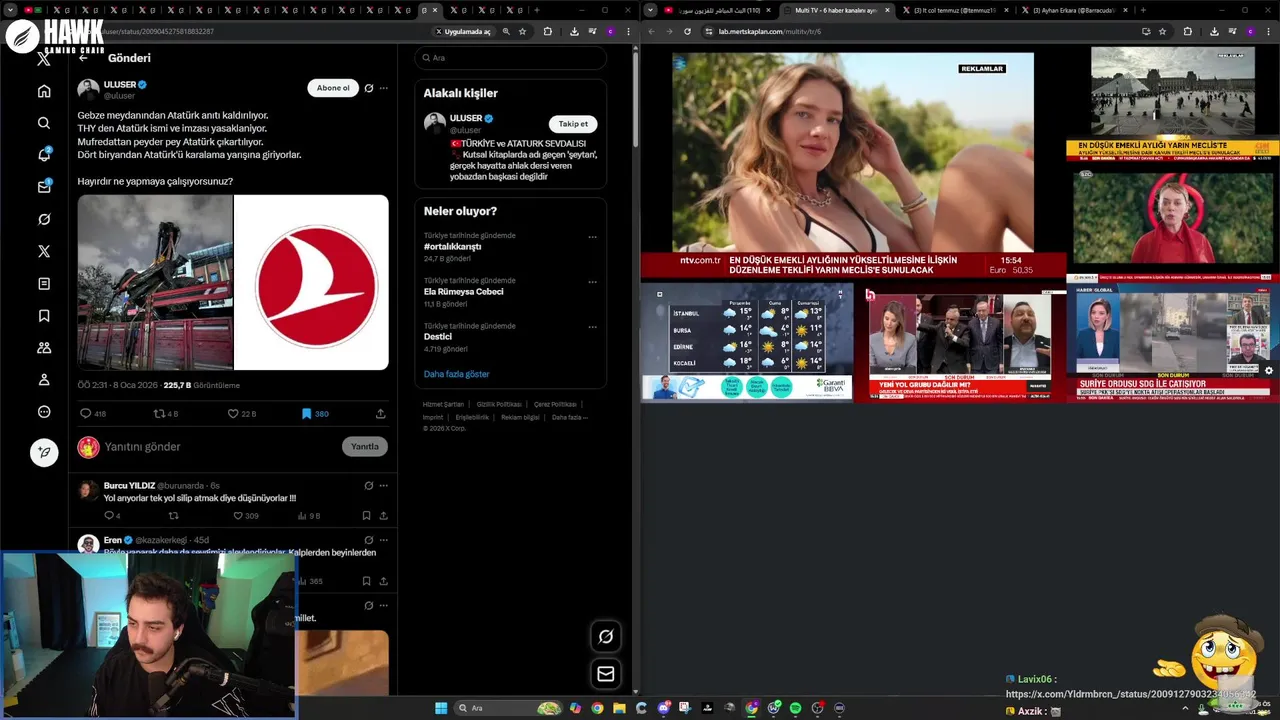
Task: Click the floating messages envelope button
Action: pos(605,674)
